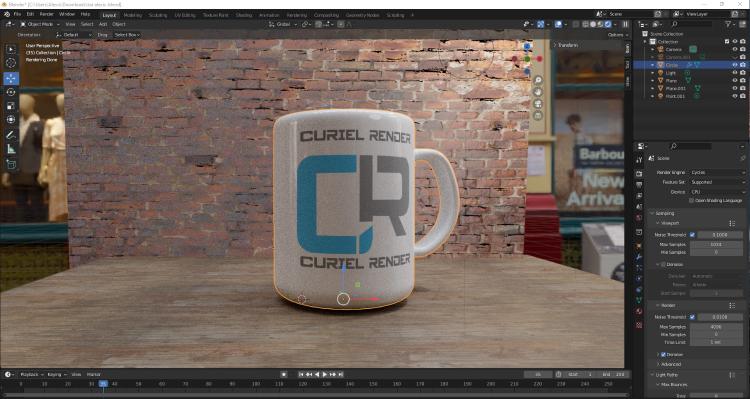Open the Object Mode selector
Viewport: 750px width, 399px height.
coord(40,24)
